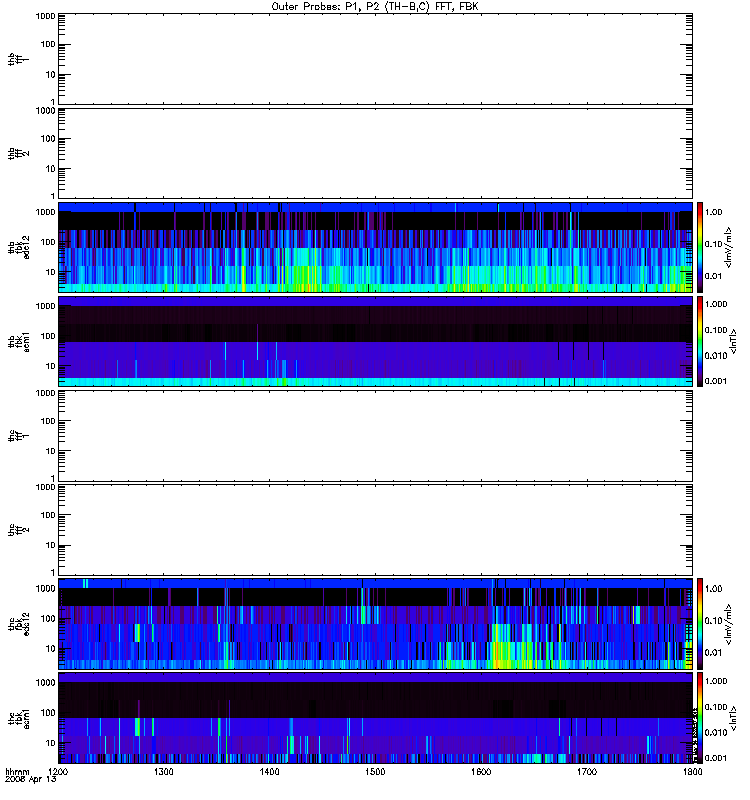
Task: Click the 0.01 value on the thc edc12 color bar
Action: [x=713, y=653]
